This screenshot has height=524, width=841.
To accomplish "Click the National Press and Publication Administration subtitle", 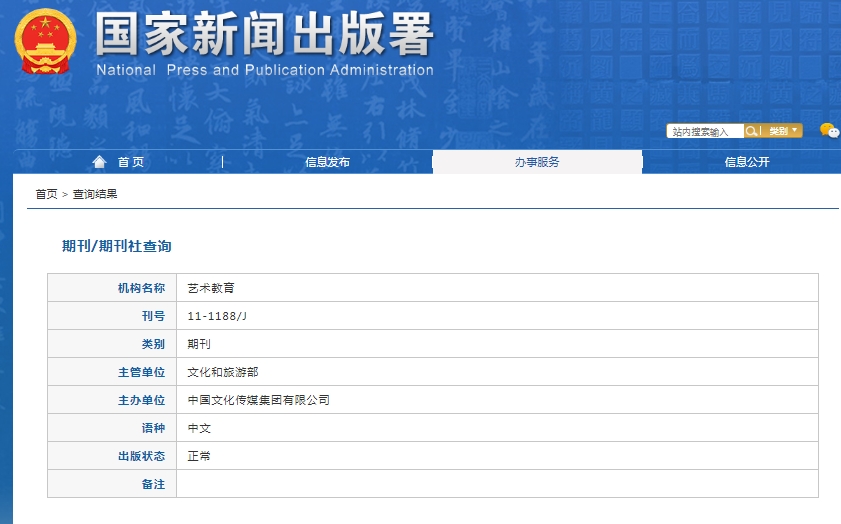I will pos(264,70).
